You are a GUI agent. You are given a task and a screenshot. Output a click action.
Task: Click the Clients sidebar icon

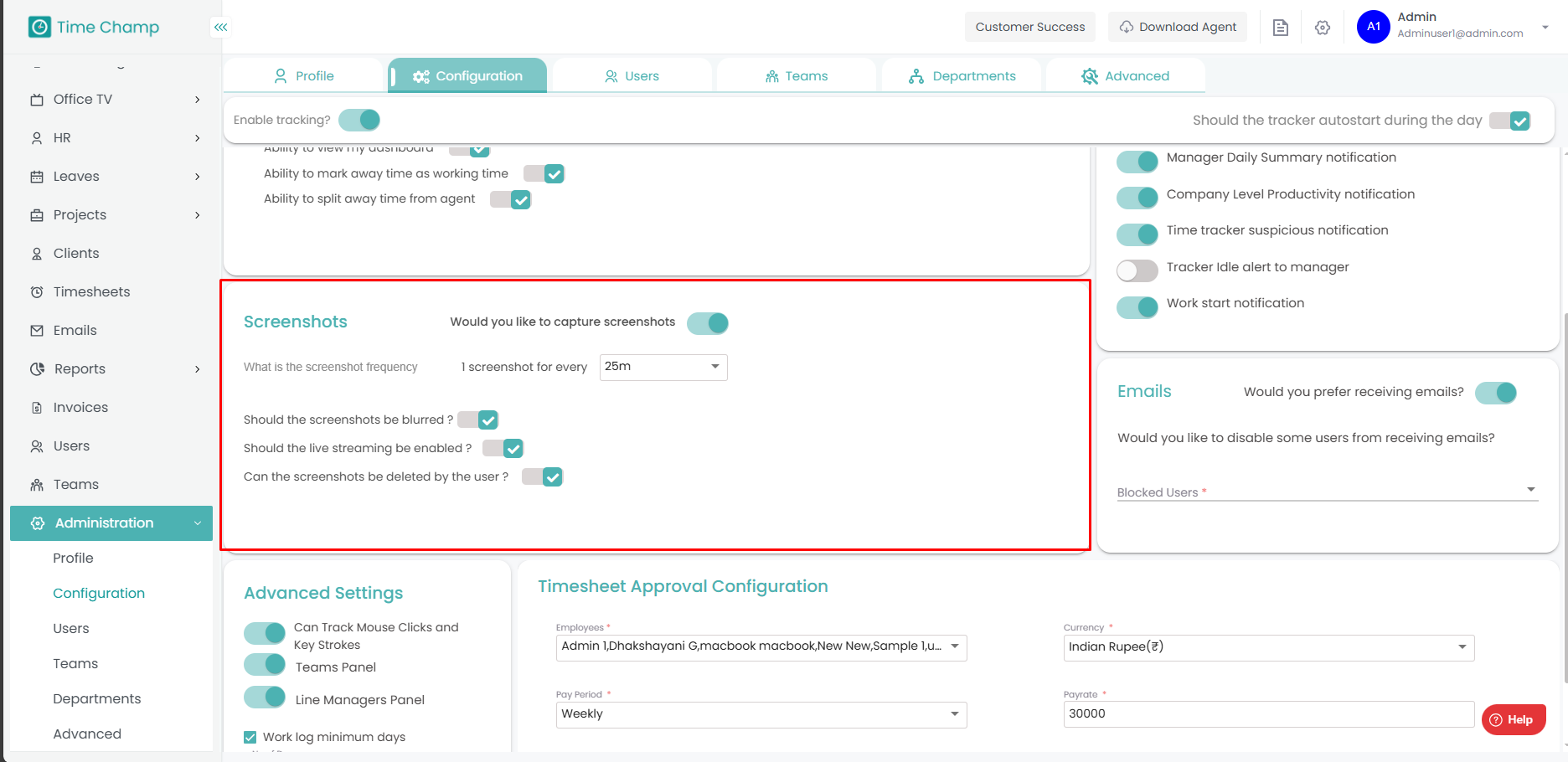tap(37, 254)
